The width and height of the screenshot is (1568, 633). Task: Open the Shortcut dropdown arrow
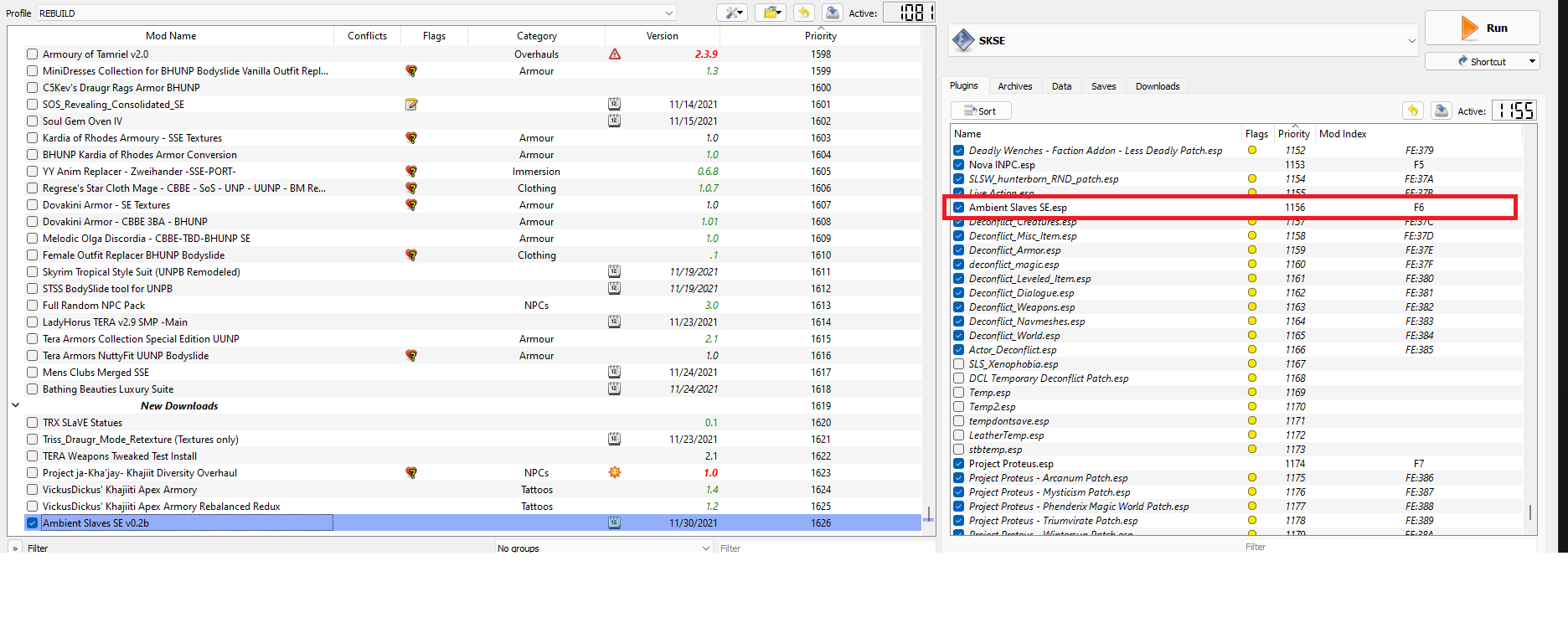coord(1532,61)
